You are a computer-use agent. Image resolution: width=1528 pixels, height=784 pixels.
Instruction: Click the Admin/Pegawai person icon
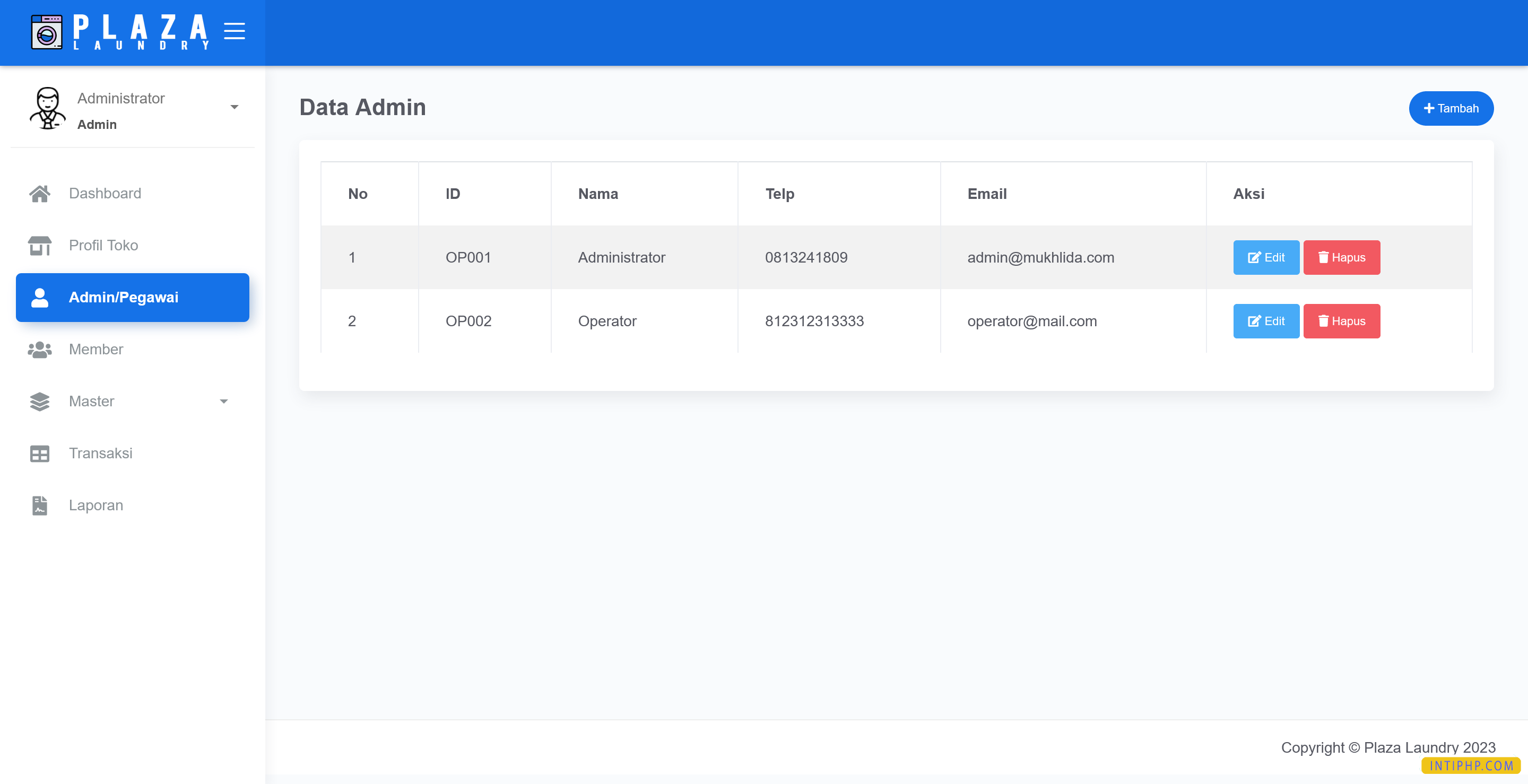[39, 297]
